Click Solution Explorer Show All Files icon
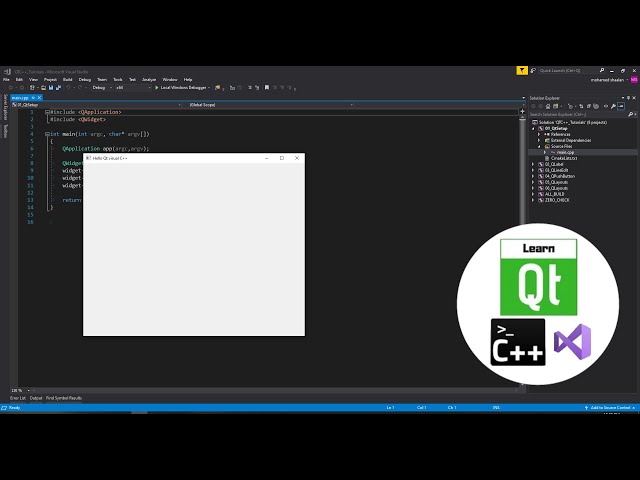 pos(596,107)
